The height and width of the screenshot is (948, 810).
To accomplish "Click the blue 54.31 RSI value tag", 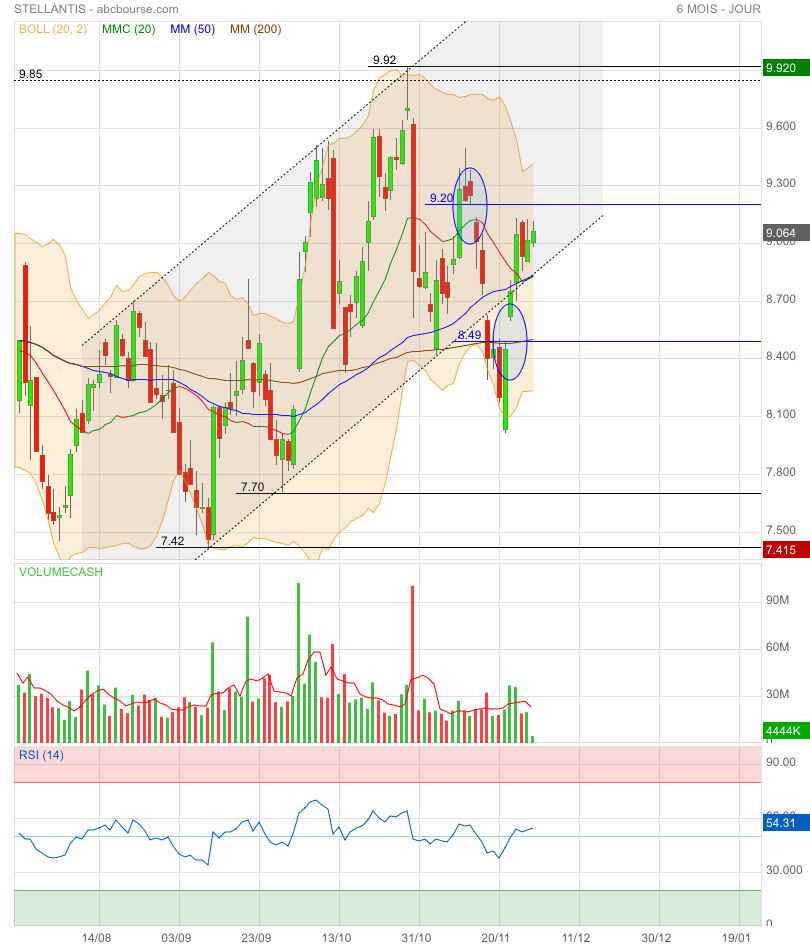I will [x=786, y=823].
